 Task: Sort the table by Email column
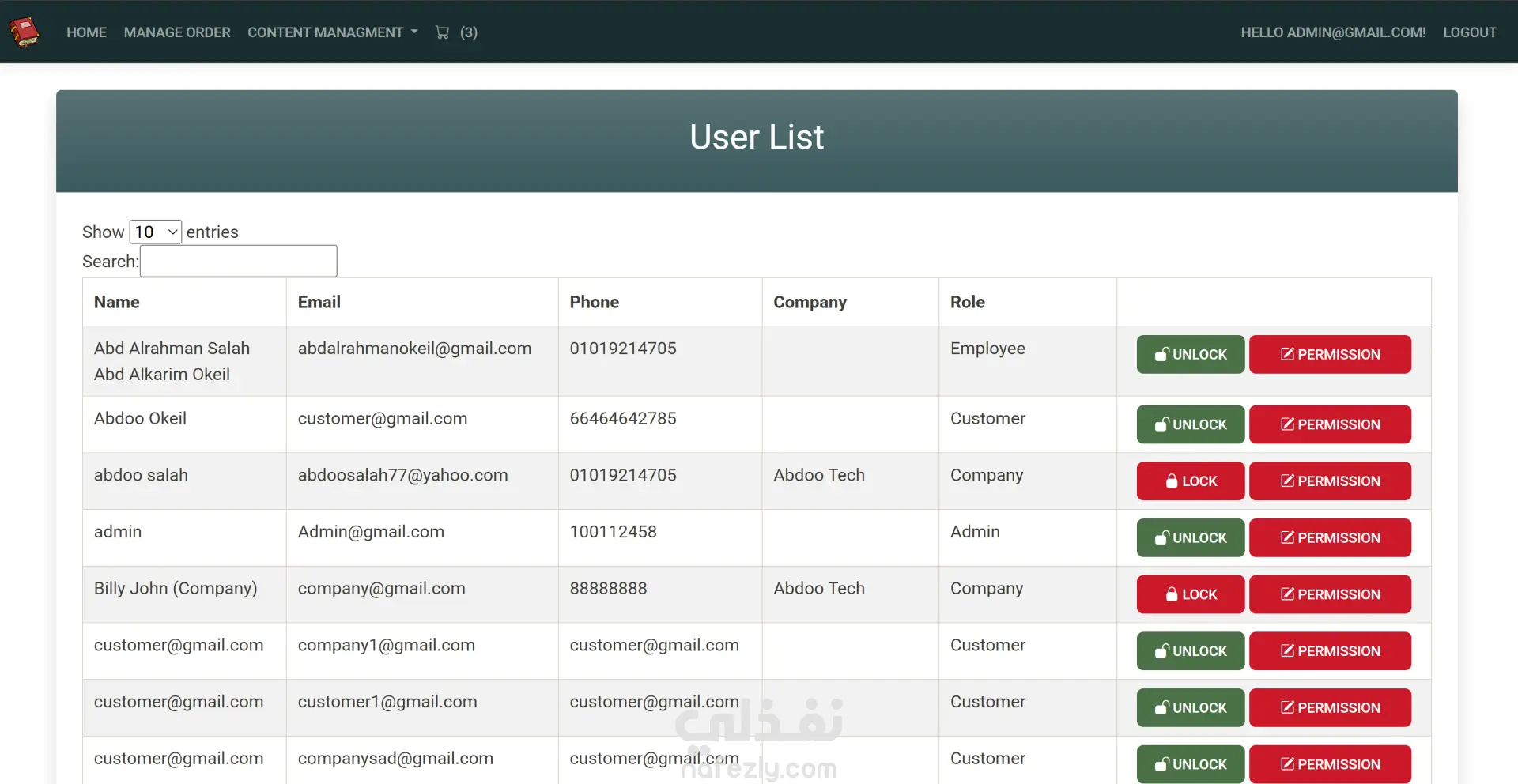pos(319,302)
